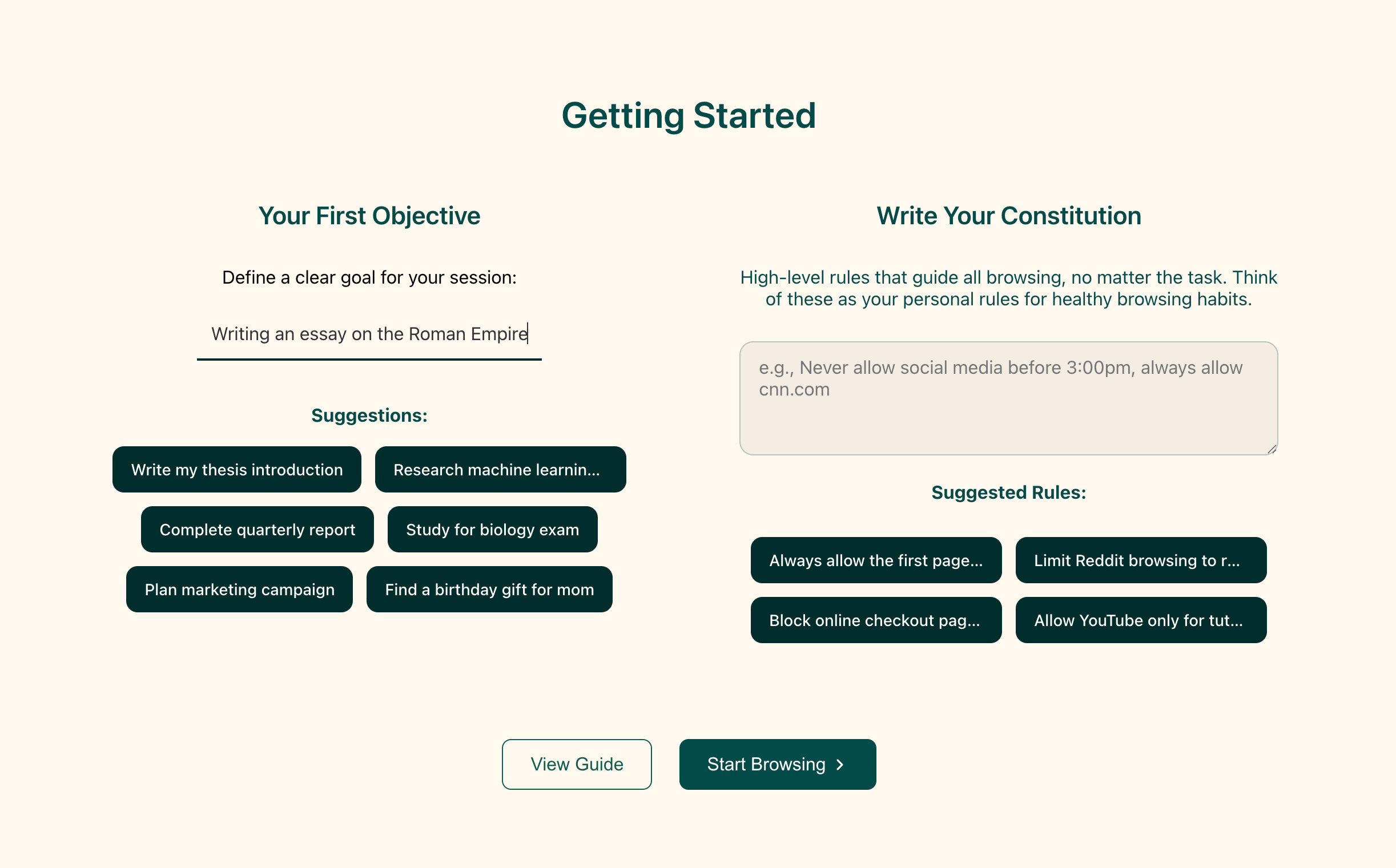Add 'Always allow the first page...' rule
This screenshot has width=1396, height=868.
(875, 560)
